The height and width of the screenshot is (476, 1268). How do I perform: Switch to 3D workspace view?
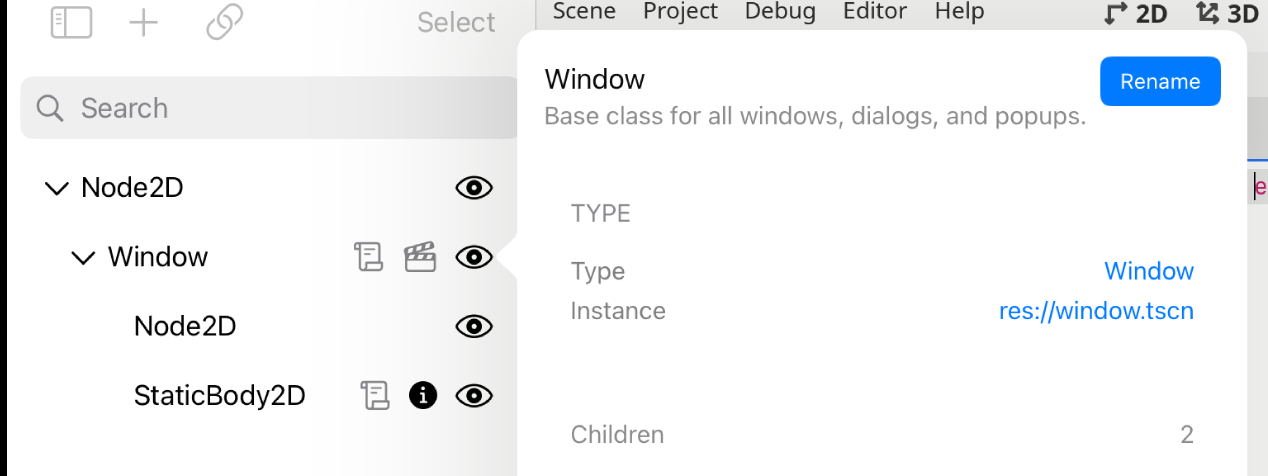click(x=1227, y=13)
